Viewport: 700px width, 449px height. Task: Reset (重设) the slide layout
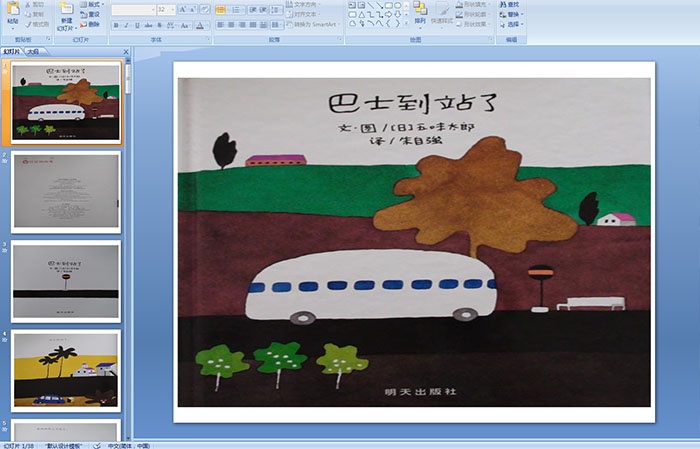[90, 14]
